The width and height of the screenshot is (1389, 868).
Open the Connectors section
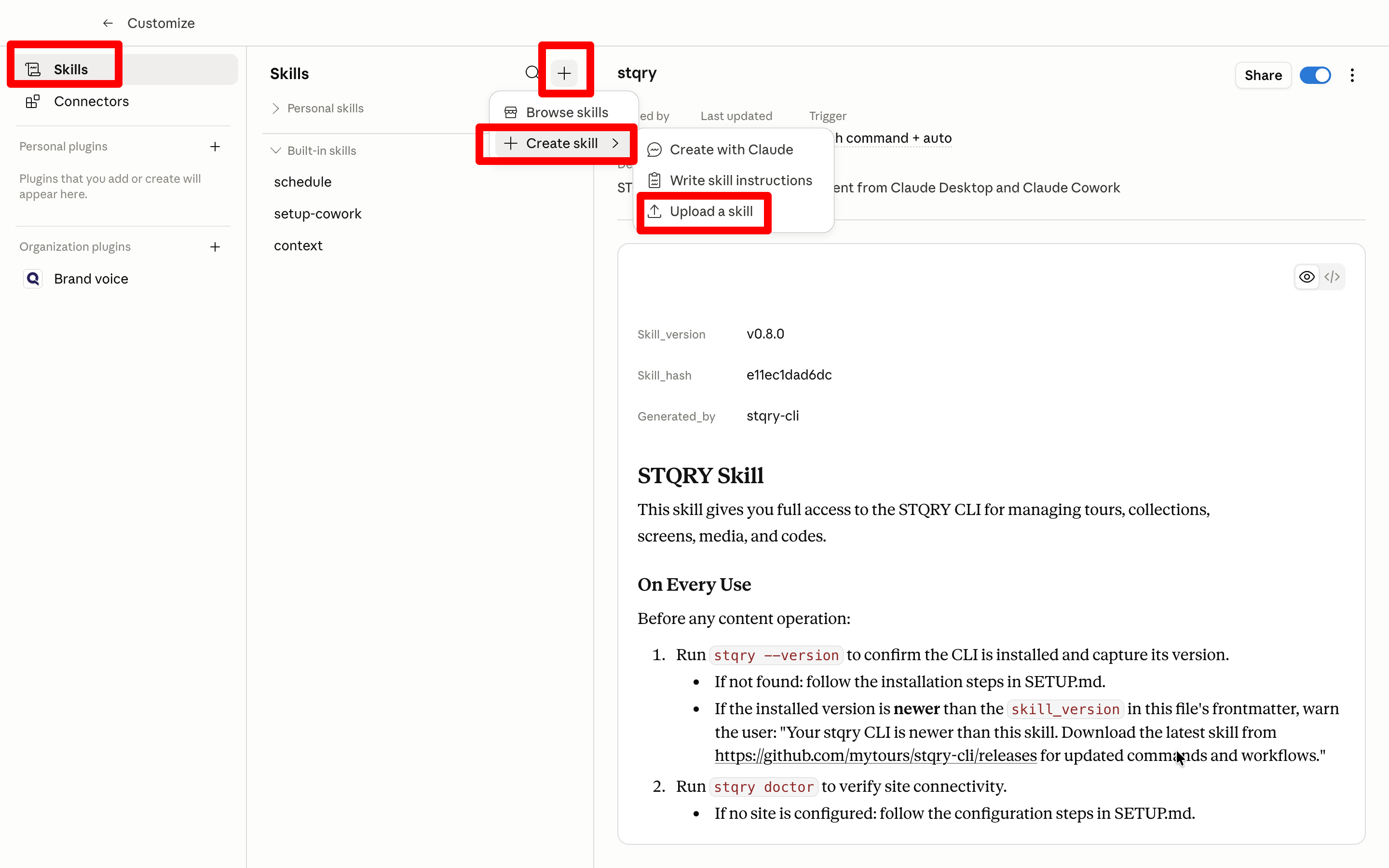[126, 102]
